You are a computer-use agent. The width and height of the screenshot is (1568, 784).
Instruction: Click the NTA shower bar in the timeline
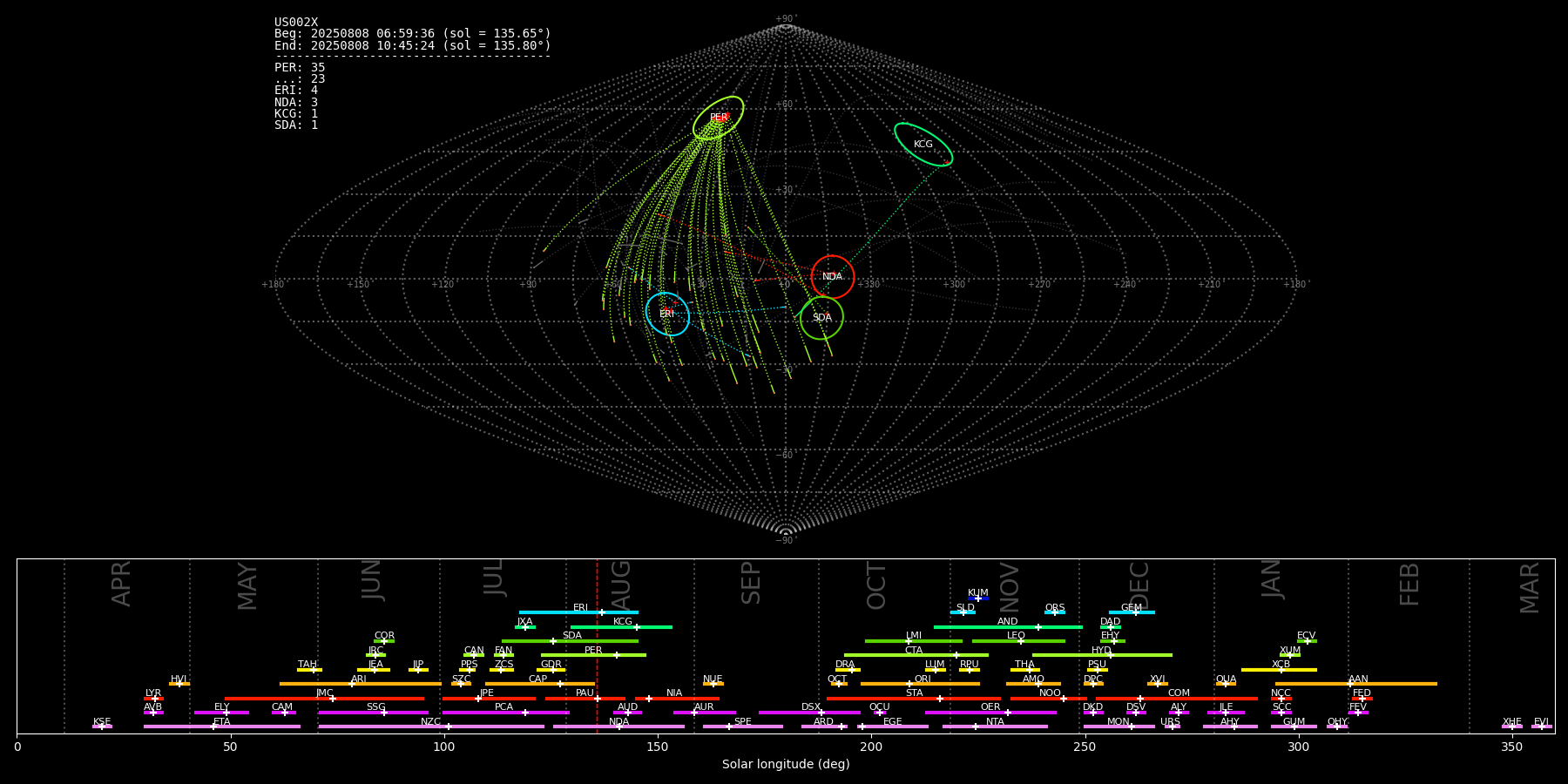point(995,727)
